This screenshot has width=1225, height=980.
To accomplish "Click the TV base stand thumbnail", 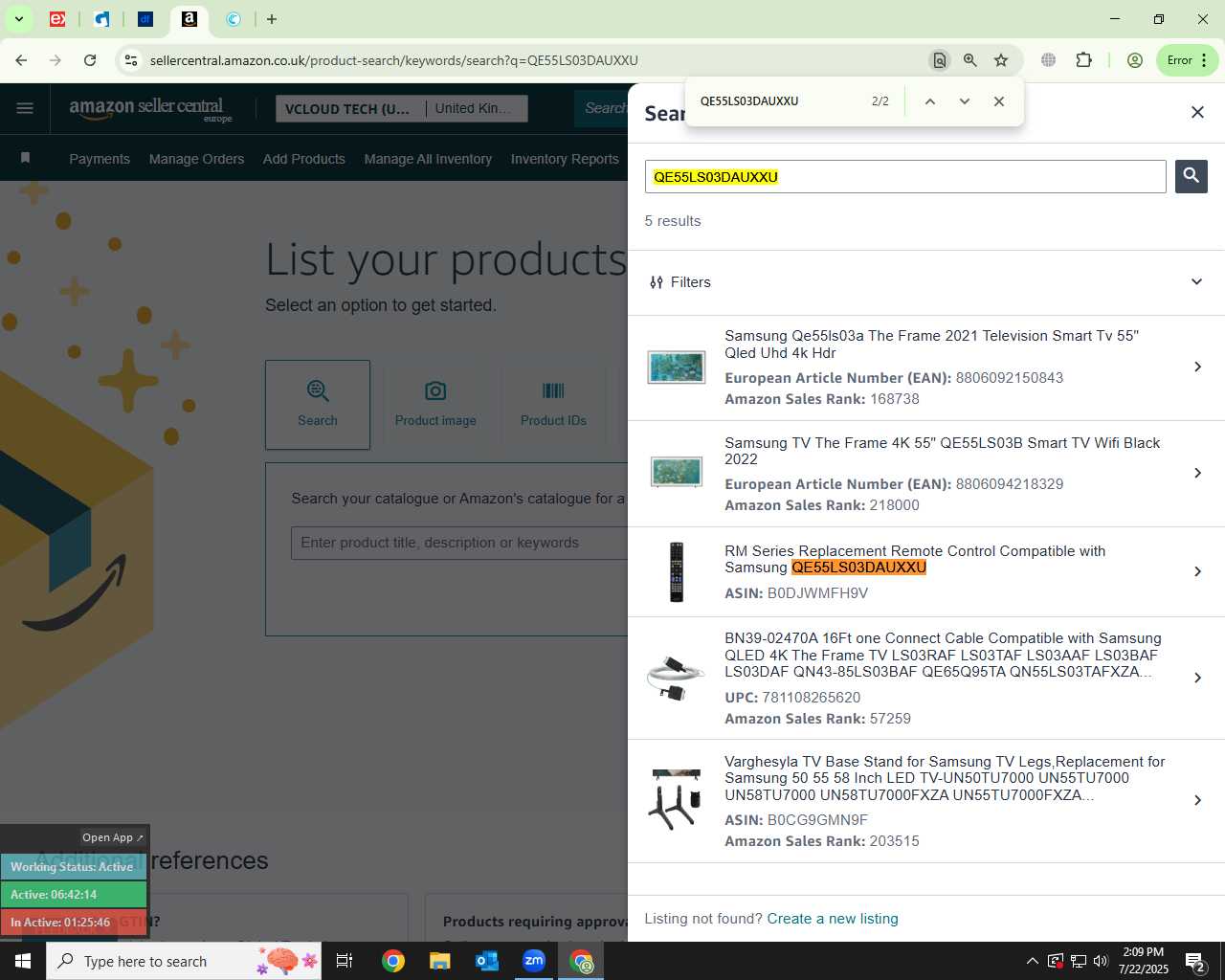I will pyautogui.click(x=676, y=799).
